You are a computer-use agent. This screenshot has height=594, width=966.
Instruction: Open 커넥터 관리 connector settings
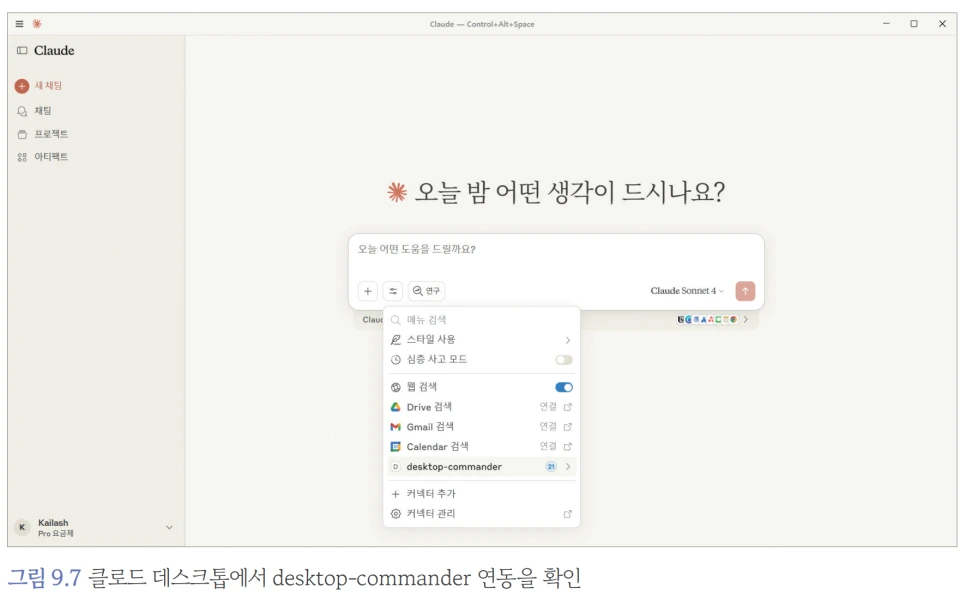[x=482, y=513]
